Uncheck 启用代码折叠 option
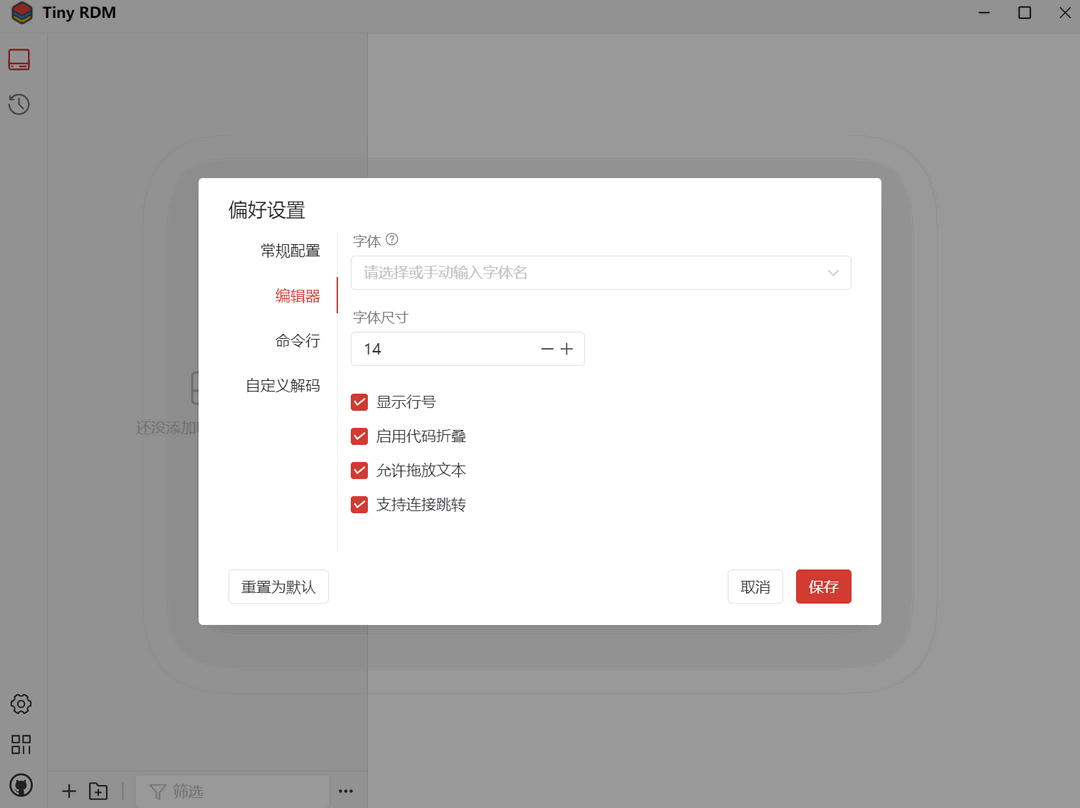This screenshot has height=808, width=1080. [359, 436]
